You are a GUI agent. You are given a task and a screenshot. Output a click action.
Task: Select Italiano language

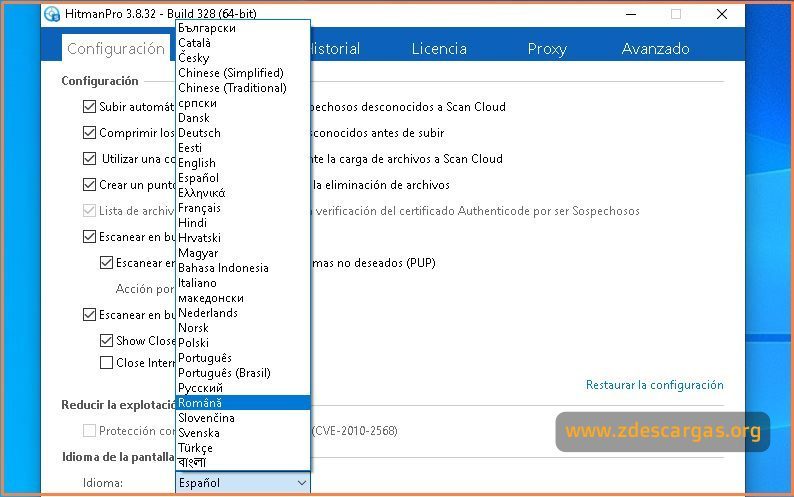(x=243, y=283)
